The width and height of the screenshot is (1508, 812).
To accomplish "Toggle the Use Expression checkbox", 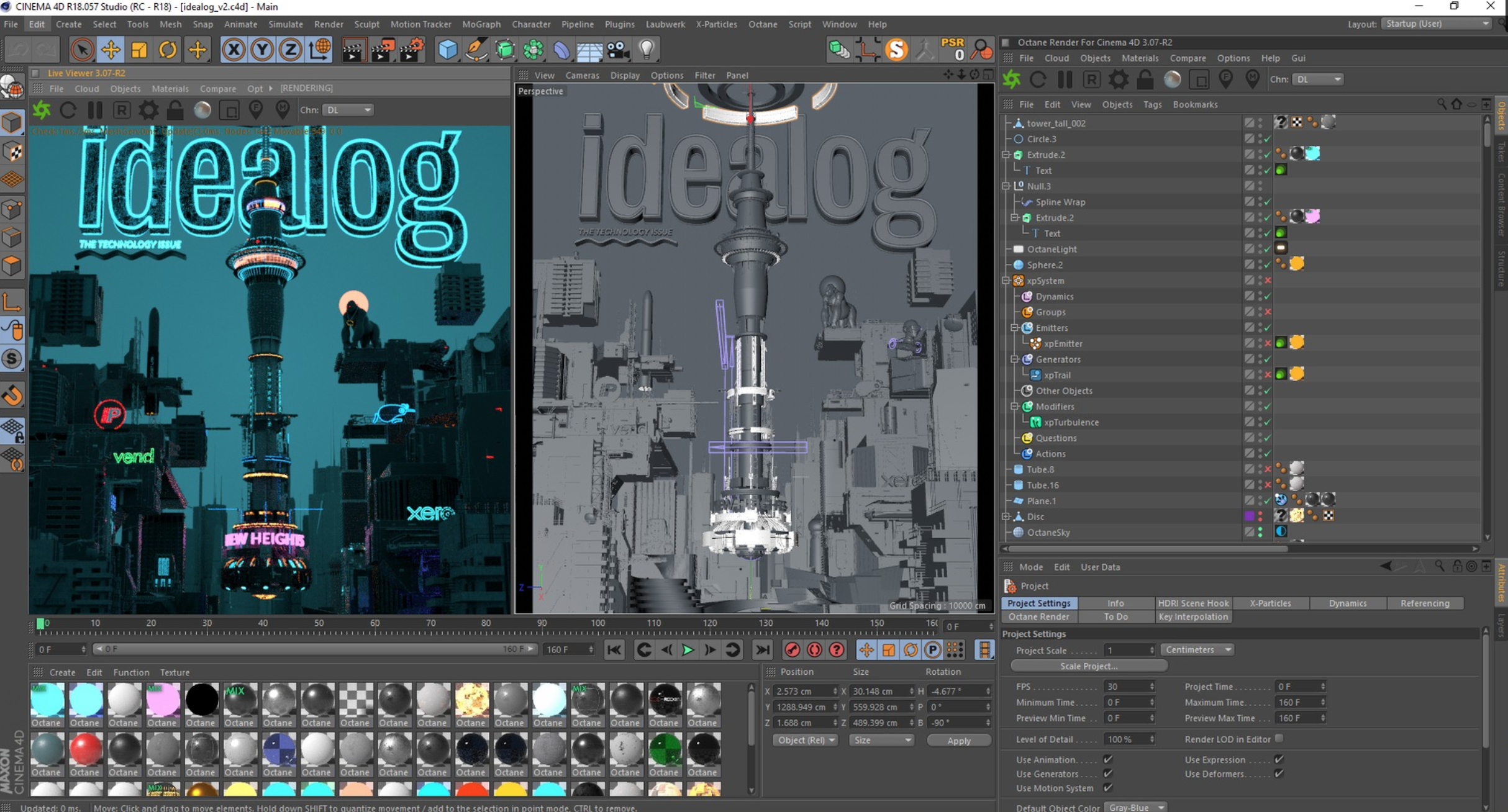I will pos(1278,759).
